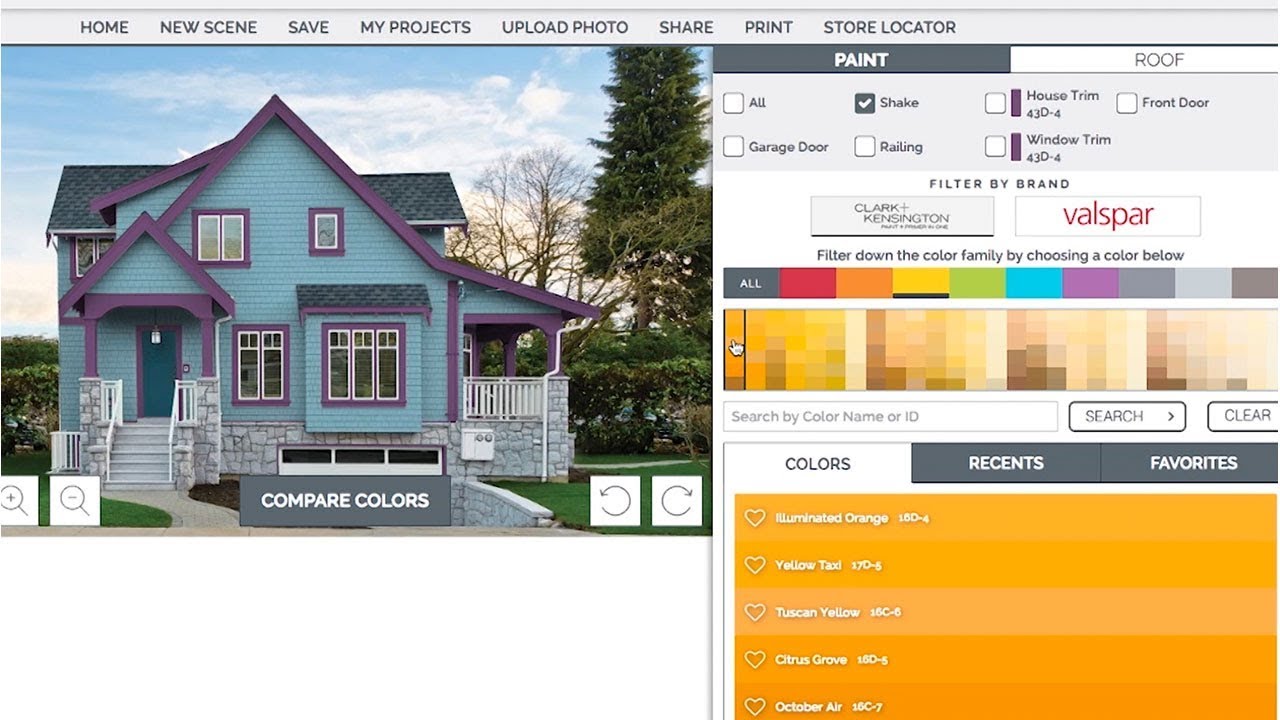
Task: Click the COMPARE COLORS button
Action: pyautogui.click(x=345, y=500)
